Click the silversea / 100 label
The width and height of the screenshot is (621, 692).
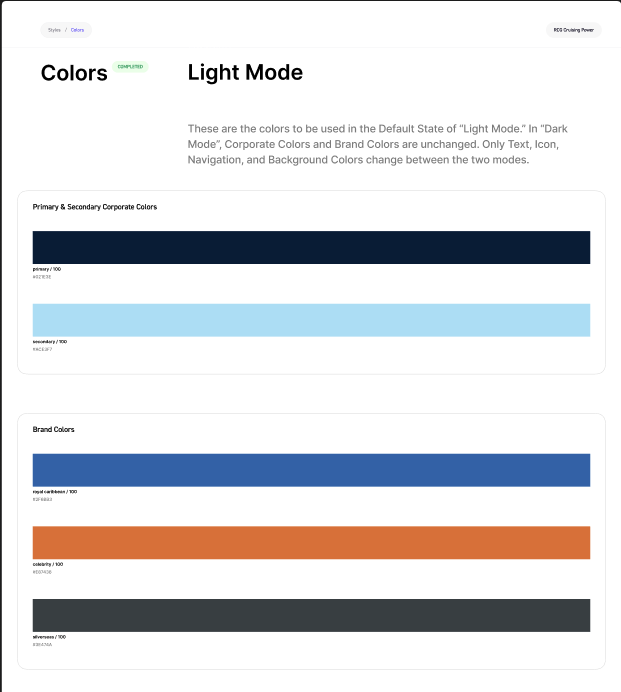click(x=49, y=637)
